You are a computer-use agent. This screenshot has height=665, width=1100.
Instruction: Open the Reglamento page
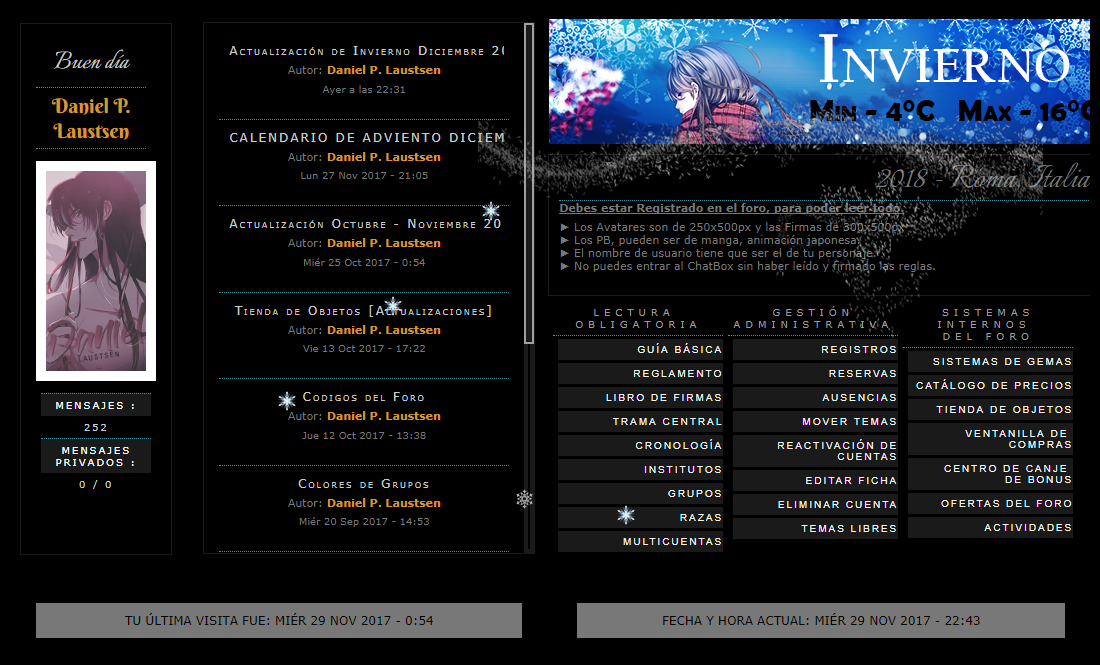(640, 373)
